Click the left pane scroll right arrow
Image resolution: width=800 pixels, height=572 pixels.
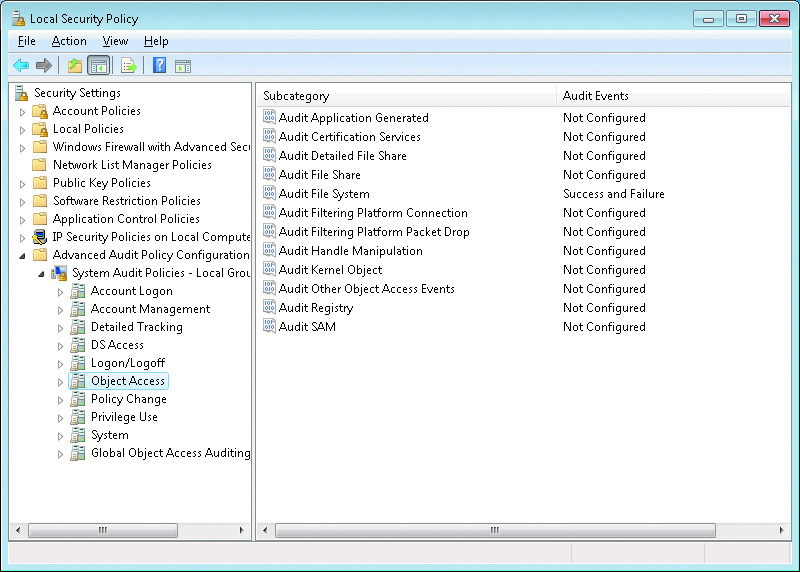pyautogui.click(x=242, y=530)
